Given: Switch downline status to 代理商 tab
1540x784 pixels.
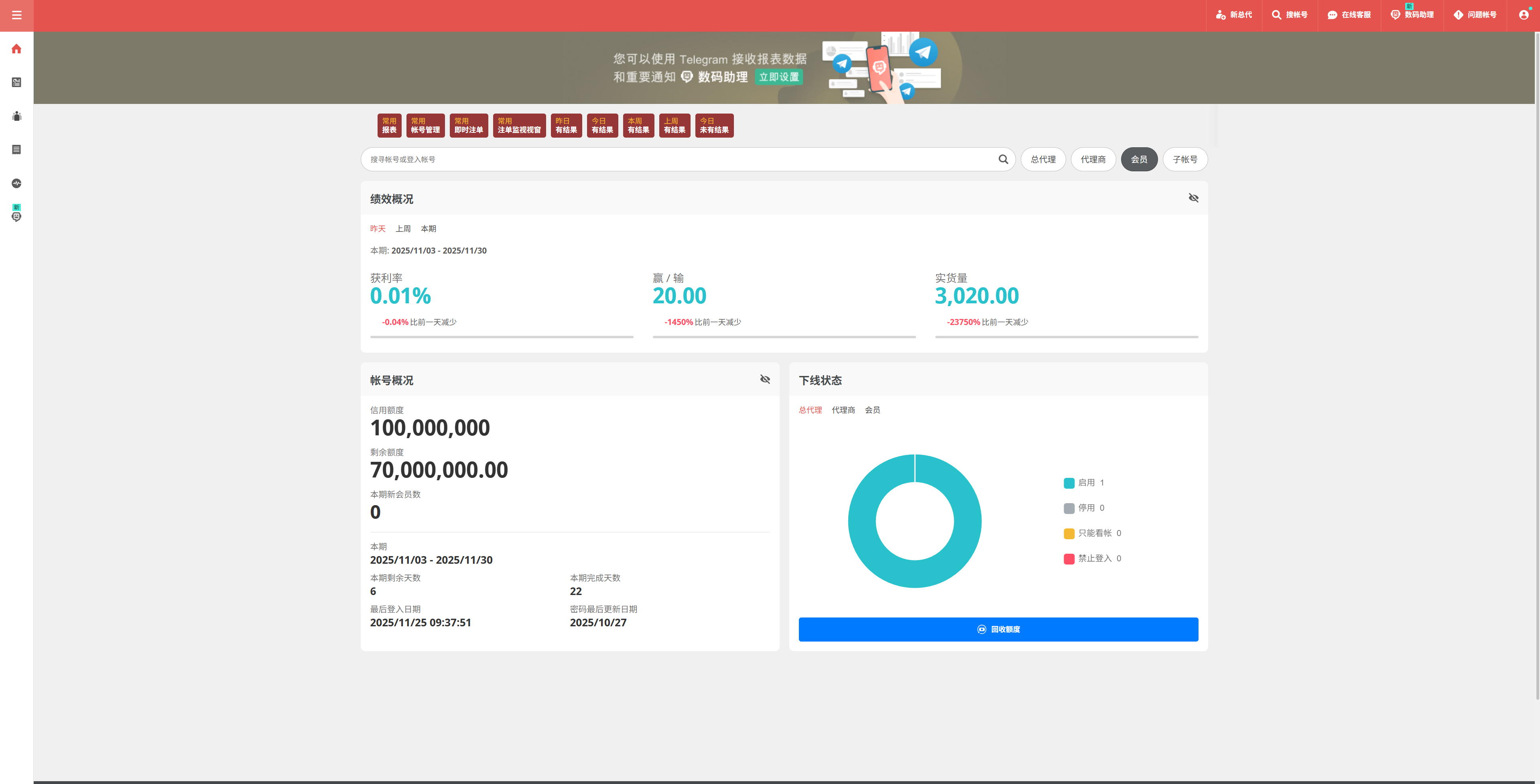Looking at the screenshot, I should [843, 410].
